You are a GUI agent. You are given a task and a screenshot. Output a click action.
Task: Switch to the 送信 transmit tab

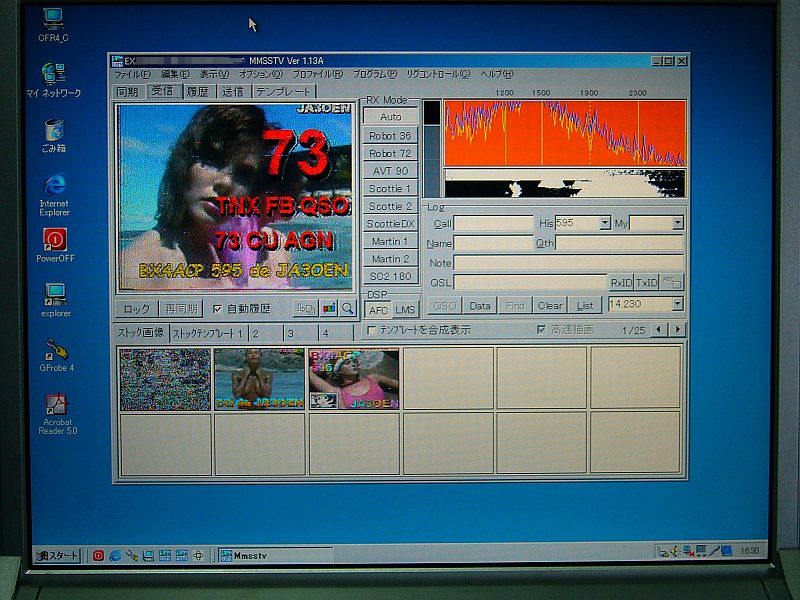232,91
